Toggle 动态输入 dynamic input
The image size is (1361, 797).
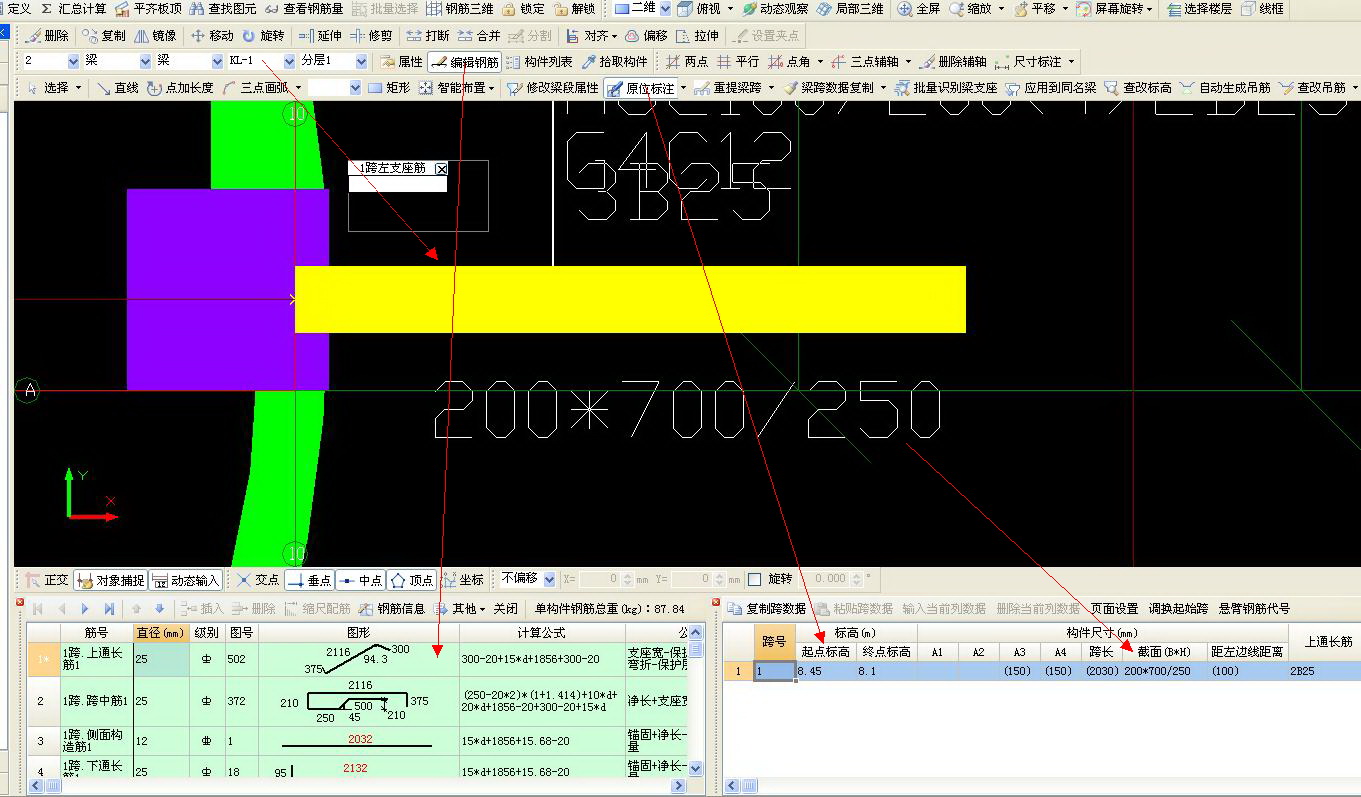click(185, 579)
